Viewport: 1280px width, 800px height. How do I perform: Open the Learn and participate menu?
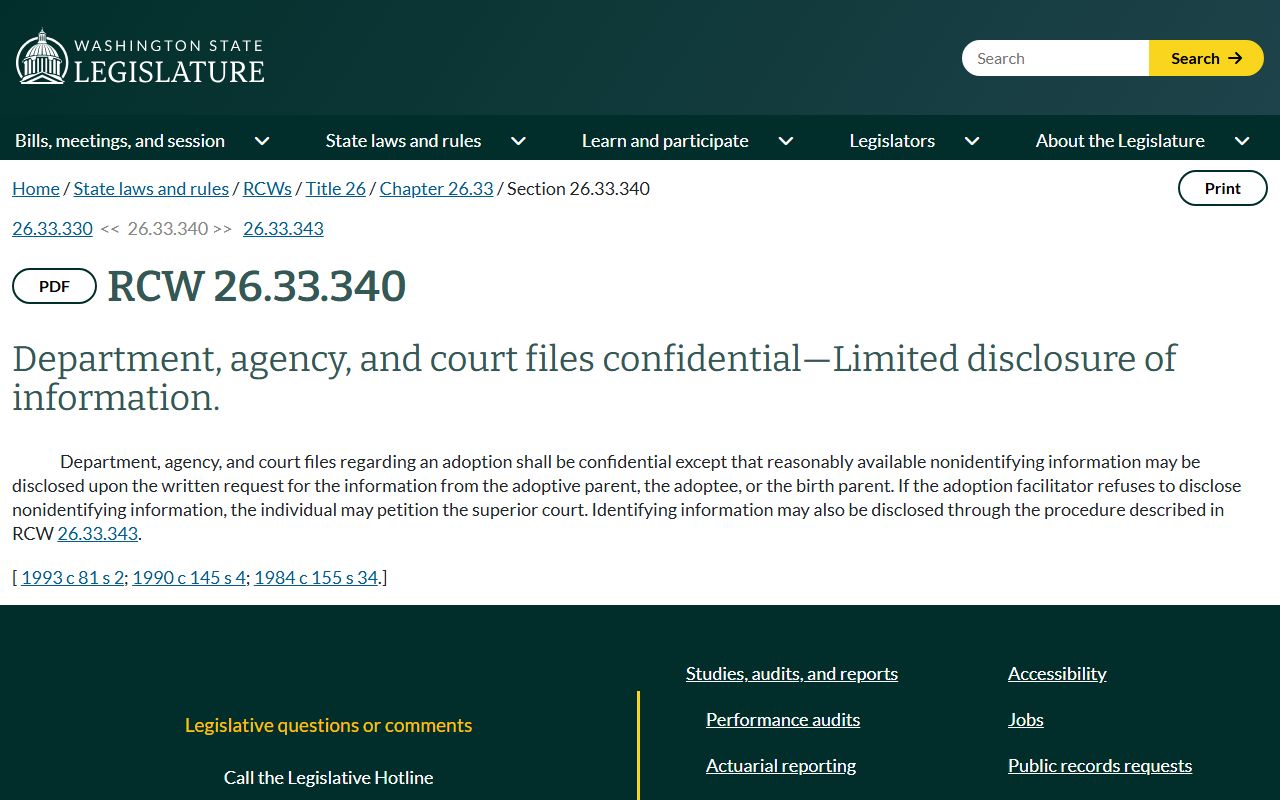(665, 141)
